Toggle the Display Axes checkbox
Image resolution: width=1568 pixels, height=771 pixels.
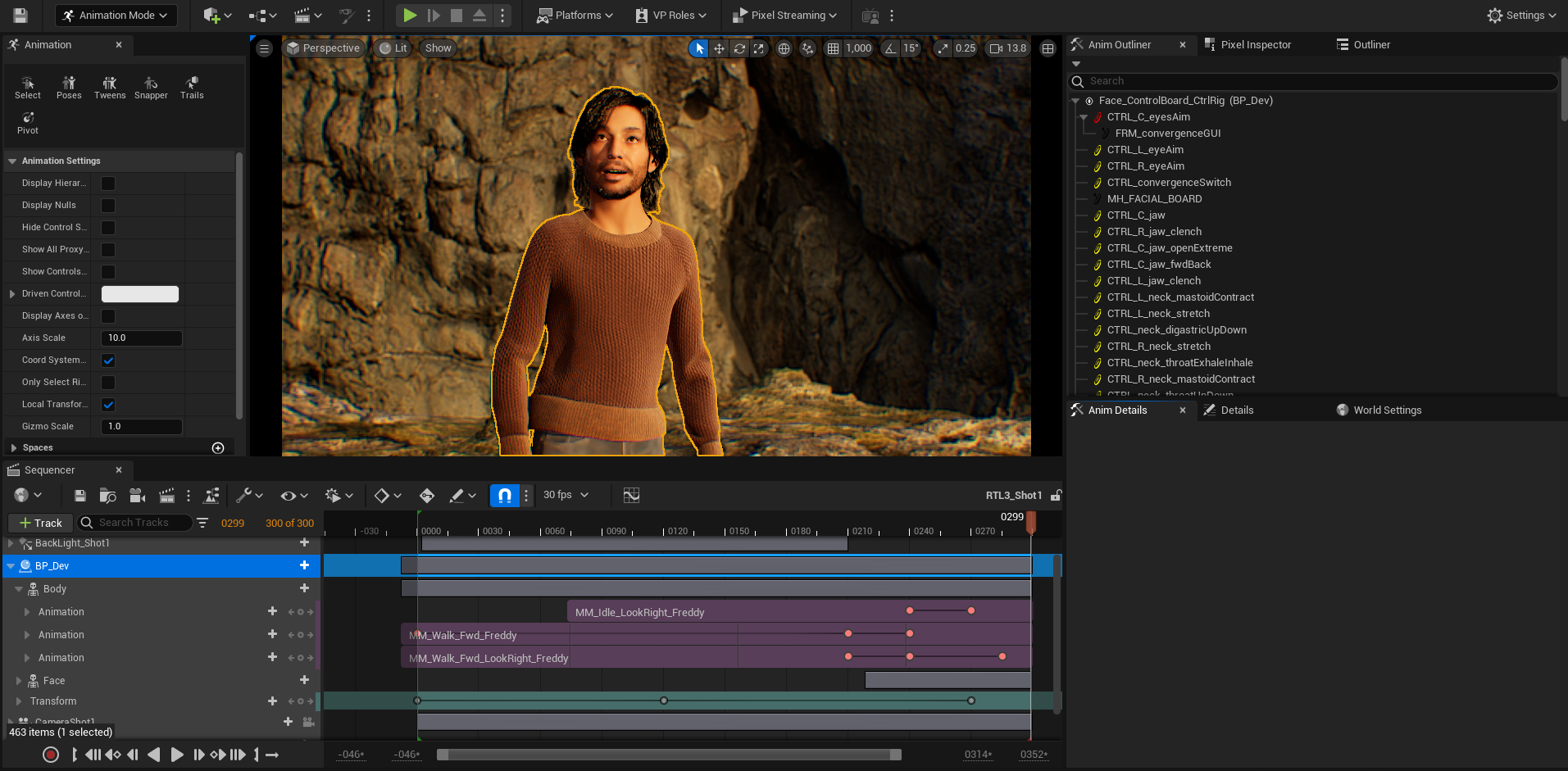(x=108, y=316)
